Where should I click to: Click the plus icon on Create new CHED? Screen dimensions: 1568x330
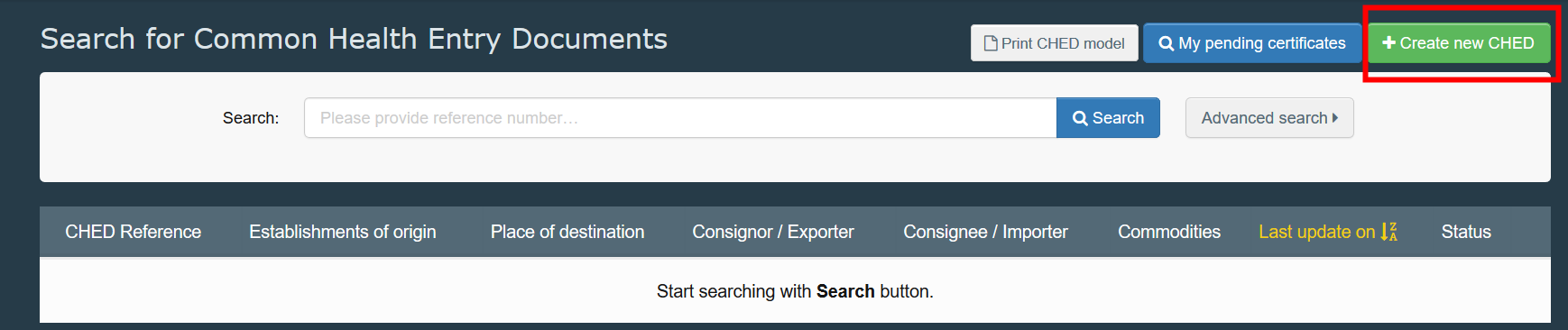coord(1389,42)
